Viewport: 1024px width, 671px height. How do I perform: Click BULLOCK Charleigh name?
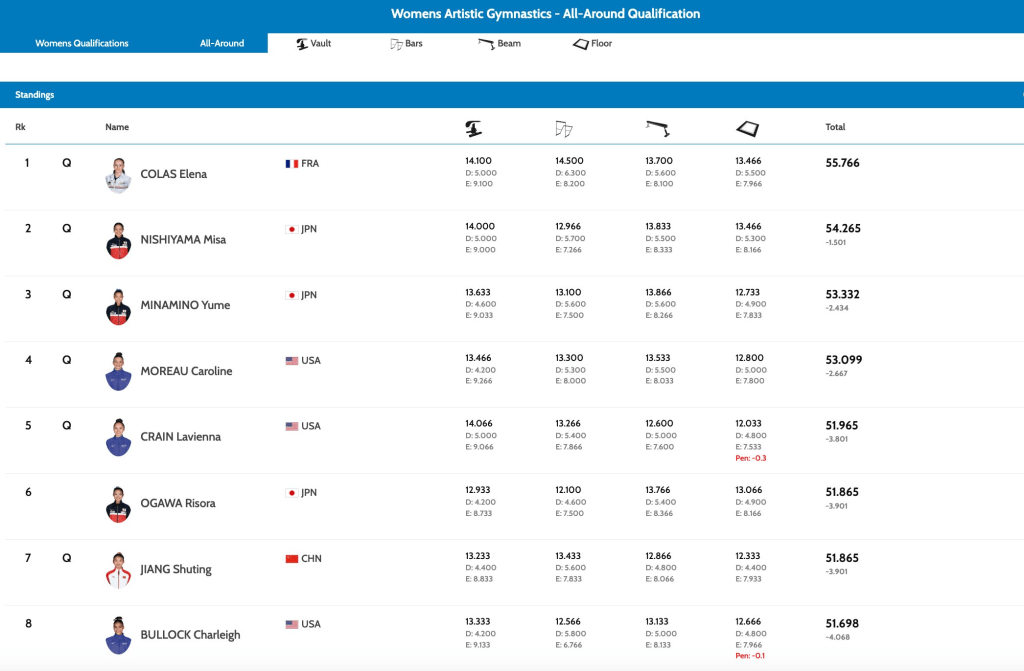(x=190, y=634)
